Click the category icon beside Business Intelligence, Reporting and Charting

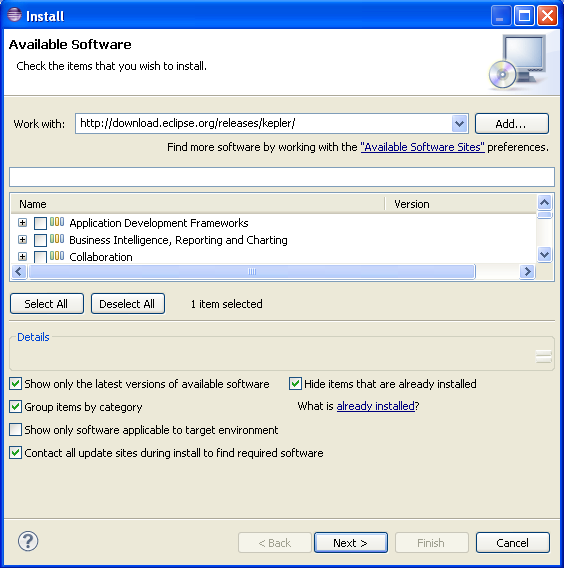57,239
